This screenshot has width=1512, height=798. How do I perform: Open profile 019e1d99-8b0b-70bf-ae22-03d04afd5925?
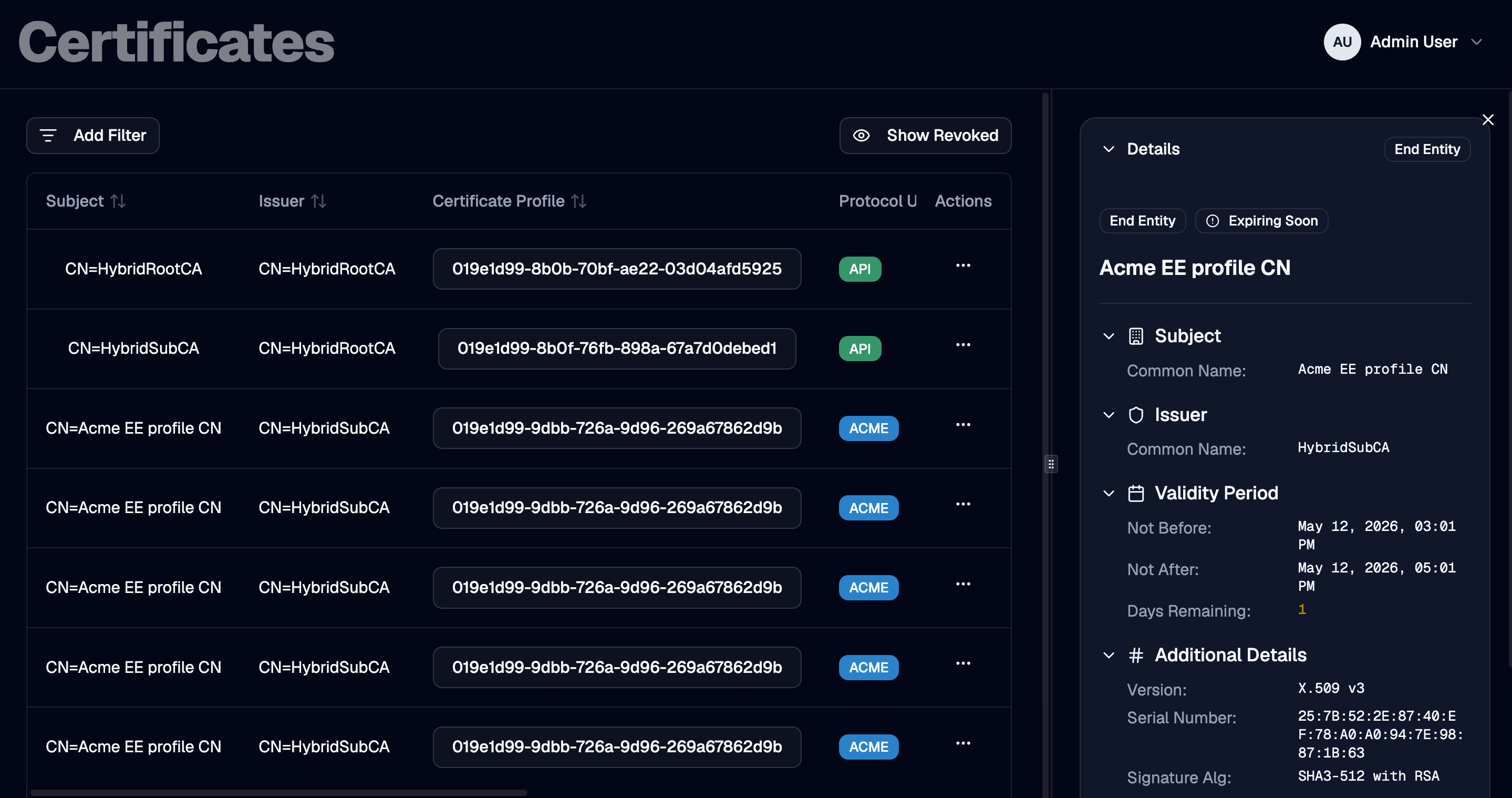[x=617, y=269]
